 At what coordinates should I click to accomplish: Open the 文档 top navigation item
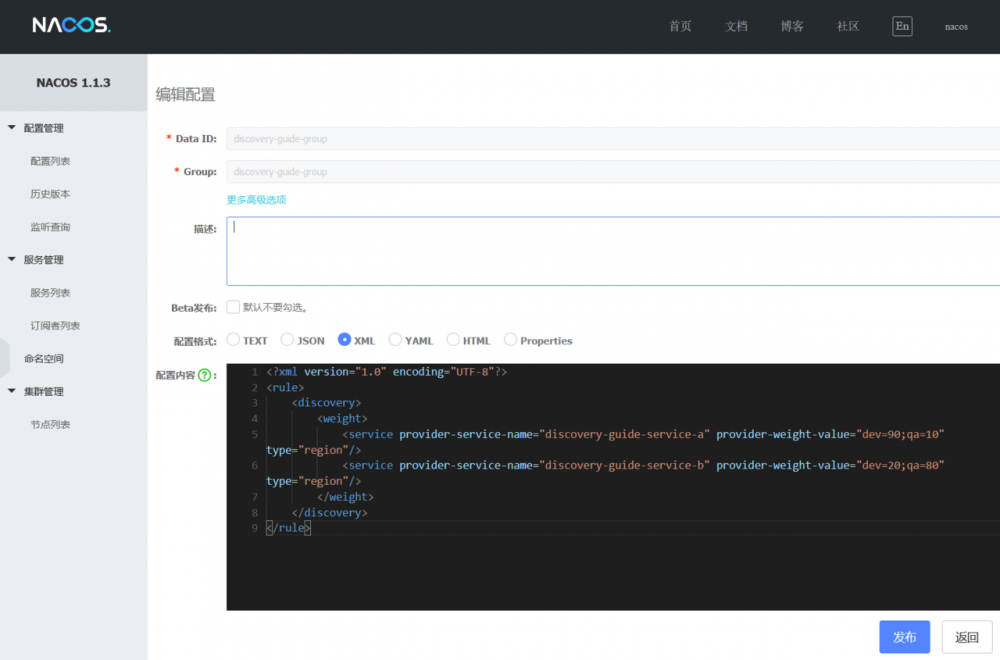736,26
